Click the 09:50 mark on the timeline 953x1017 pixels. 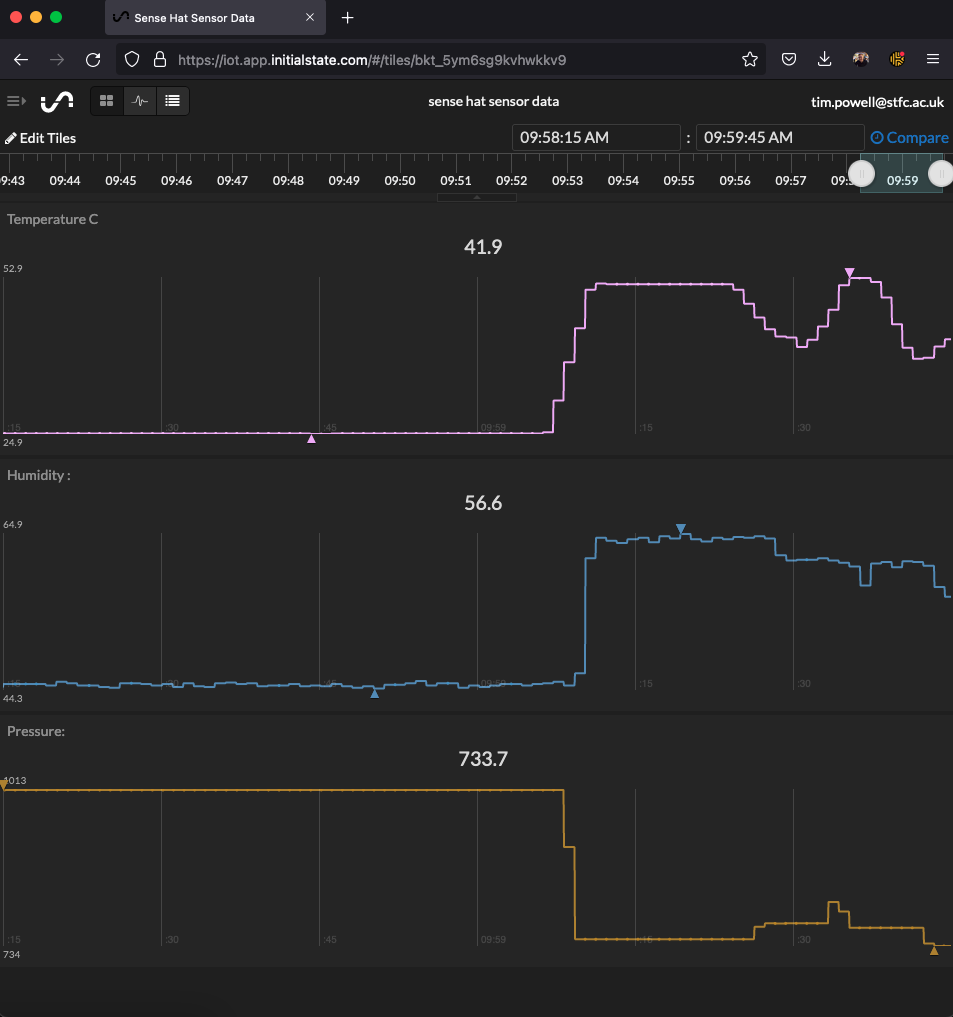pos(400,180)
